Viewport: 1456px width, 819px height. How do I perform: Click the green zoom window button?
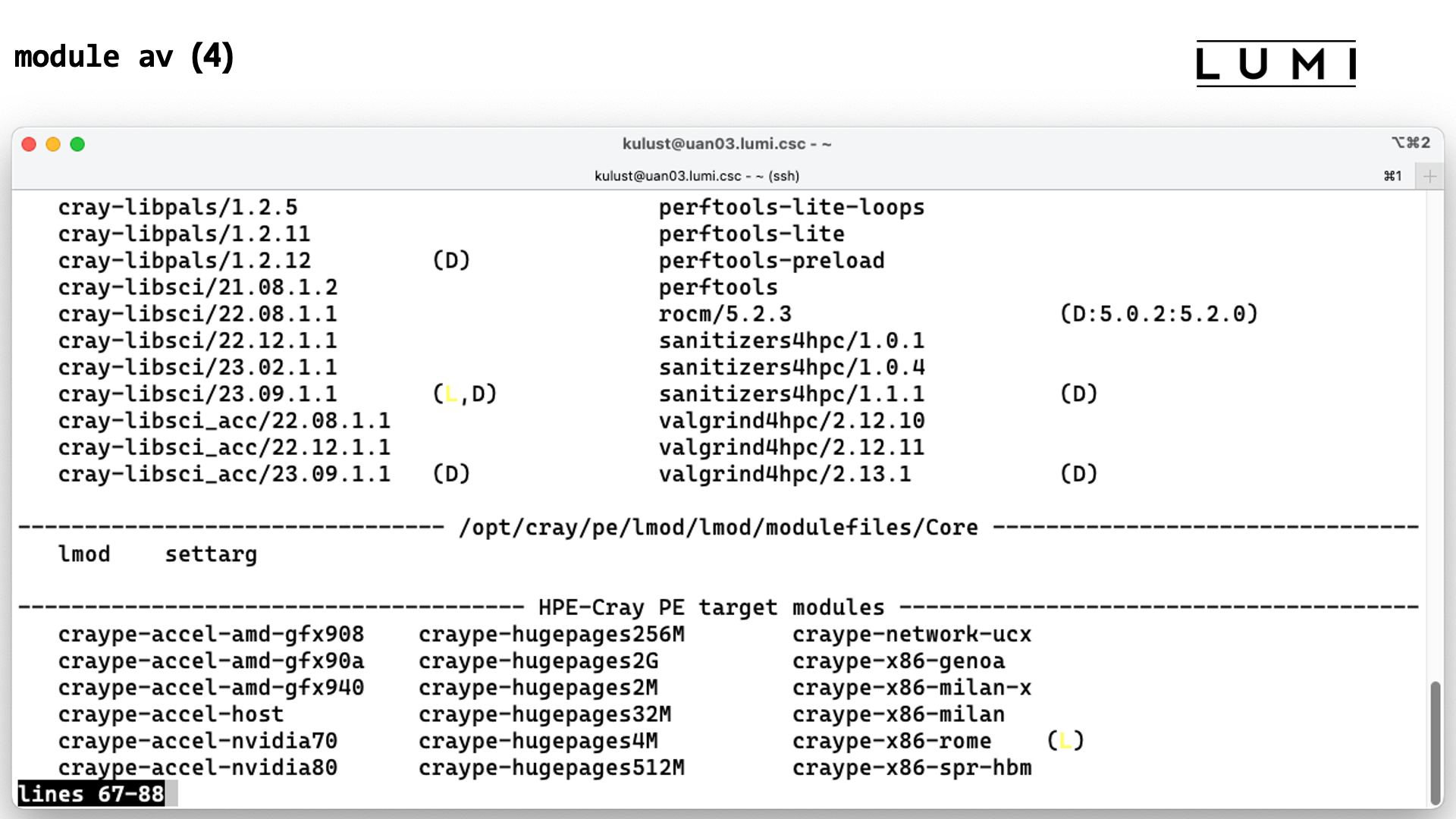[77, 144]
